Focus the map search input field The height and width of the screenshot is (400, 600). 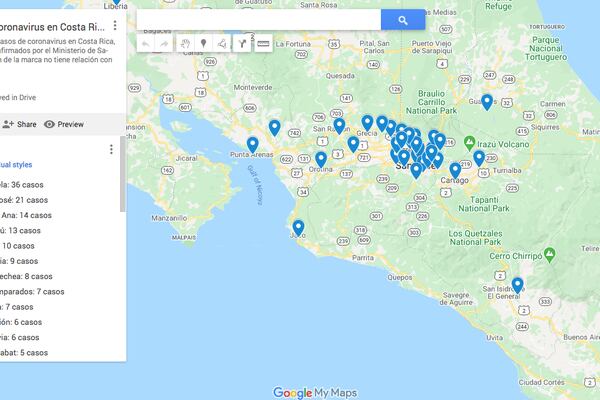(x=259, y=20)
